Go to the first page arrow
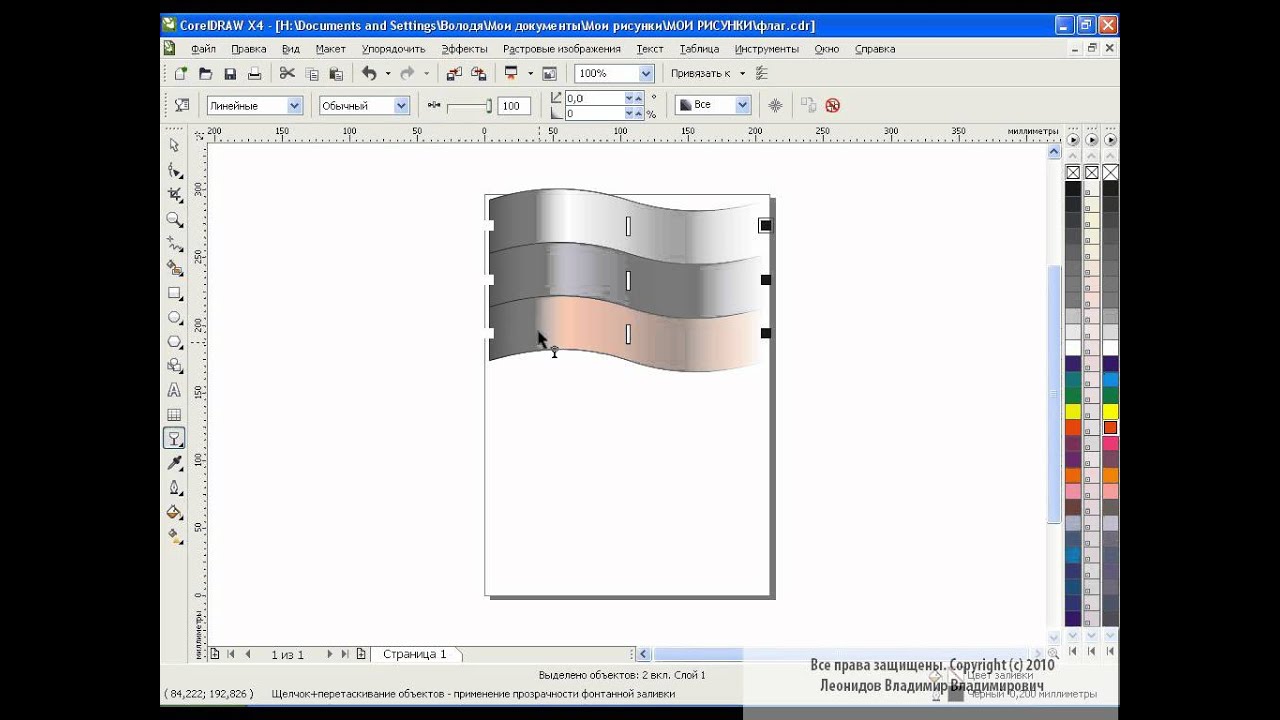 230,654
